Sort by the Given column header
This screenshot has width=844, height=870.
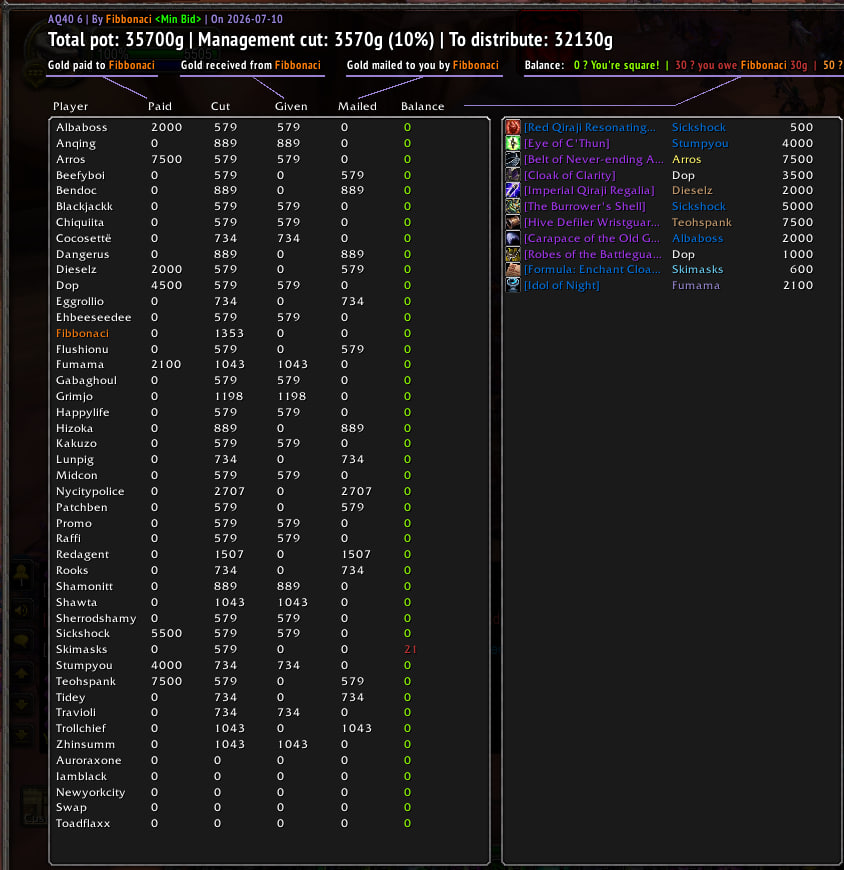pyautogui.click(x=291, y=106)
